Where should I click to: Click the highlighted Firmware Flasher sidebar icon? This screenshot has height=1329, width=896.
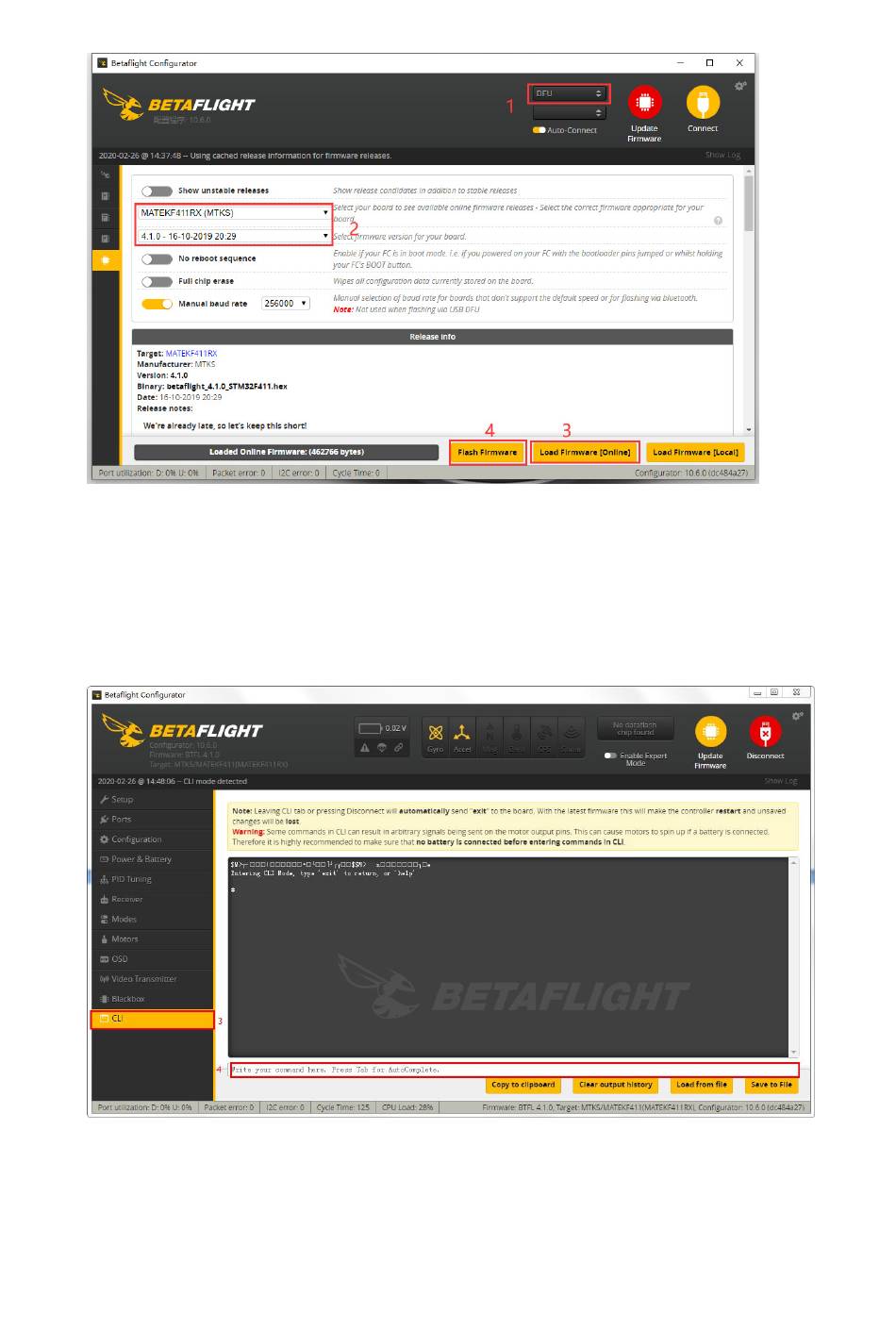point(105,259)
